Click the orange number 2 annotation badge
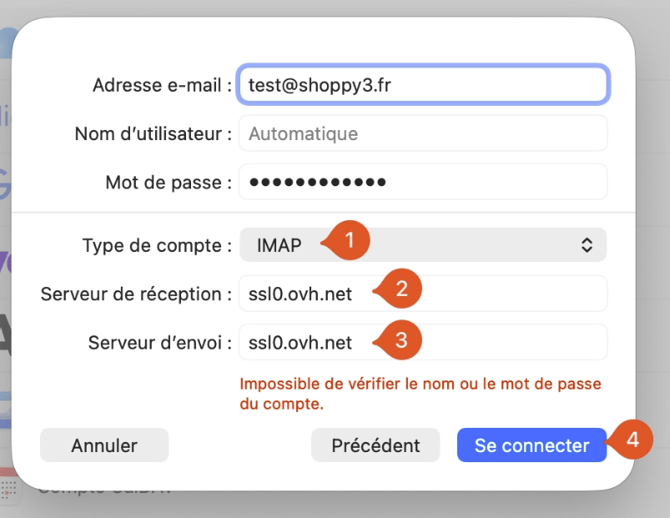Image resolution: width=670 pixels, height=518 pixels. (x=400, y=289)
